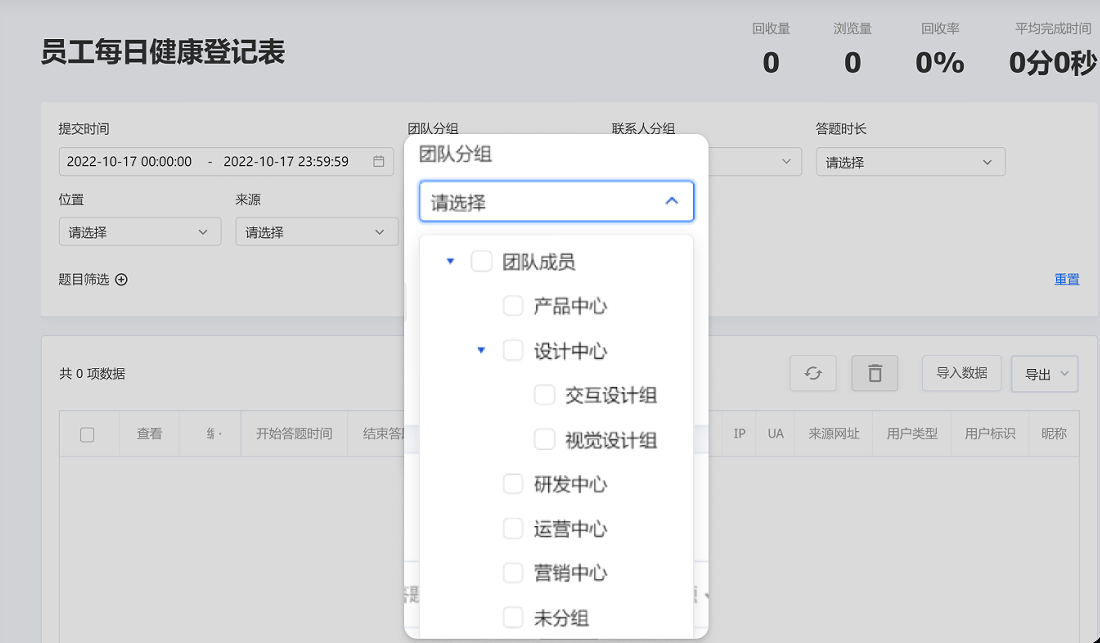This screenshot has height=643, width=1100.
Task: Check the 未分组 checkbox
Action: (513, 618)
